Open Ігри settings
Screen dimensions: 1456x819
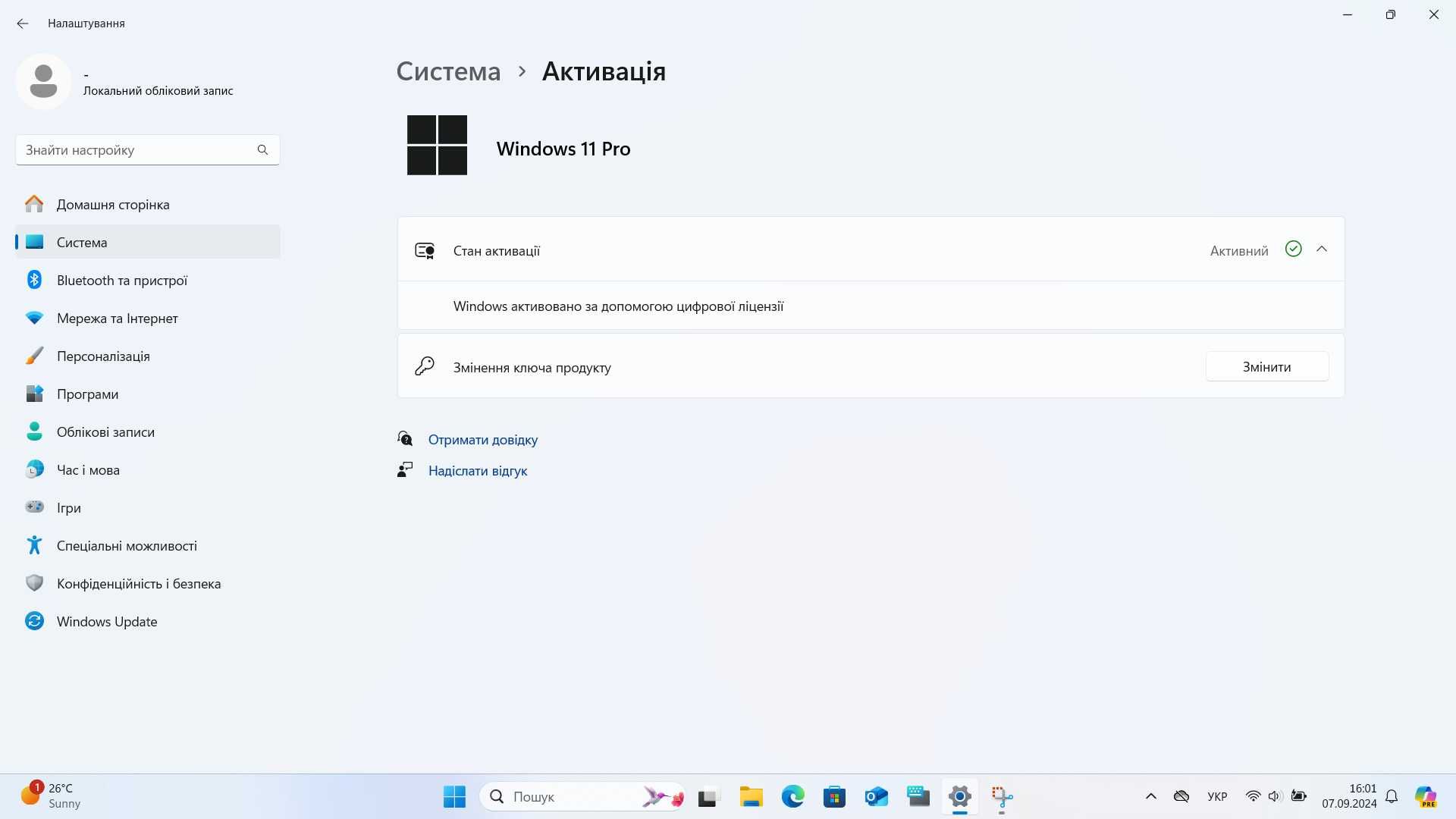pyautogui.click(x=148, y=507)
